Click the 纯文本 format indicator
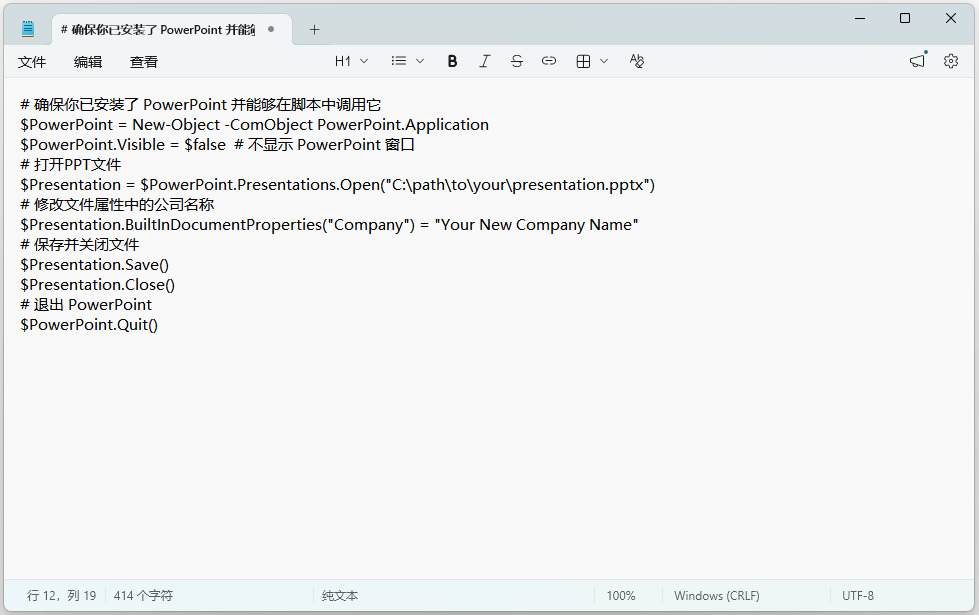 click(x=340, y=596)
